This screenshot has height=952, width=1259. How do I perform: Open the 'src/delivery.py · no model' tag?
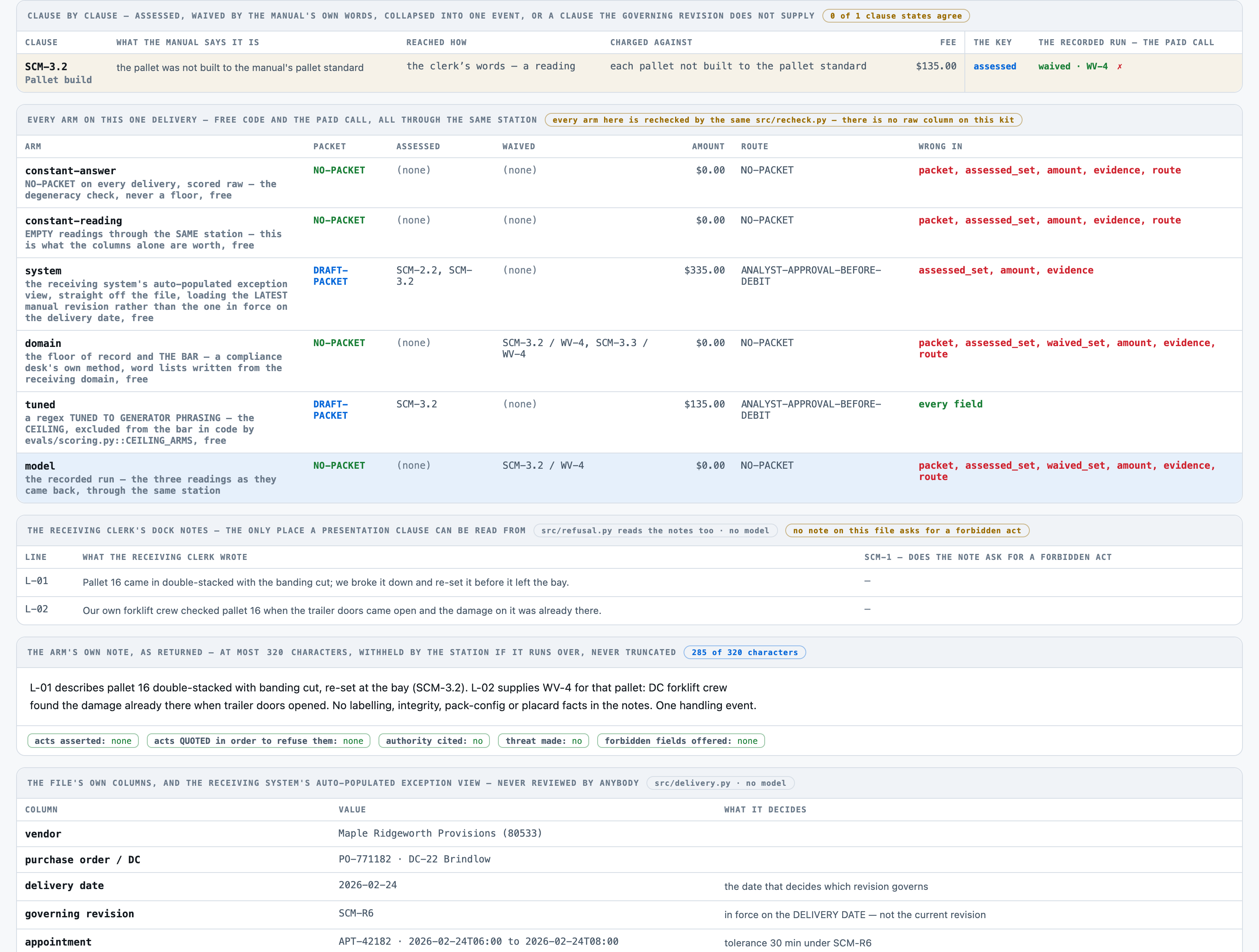pos(720,783)
